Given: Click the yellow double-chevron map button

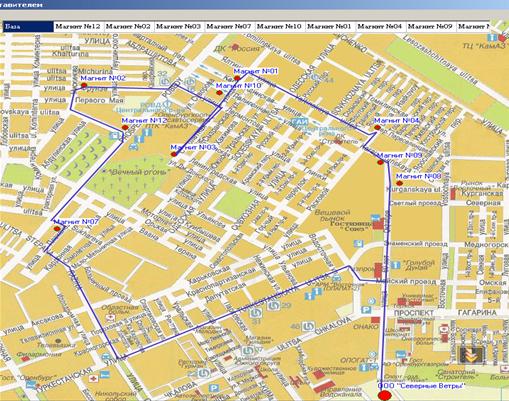Looking at the screenshot, I should point(471,355).
